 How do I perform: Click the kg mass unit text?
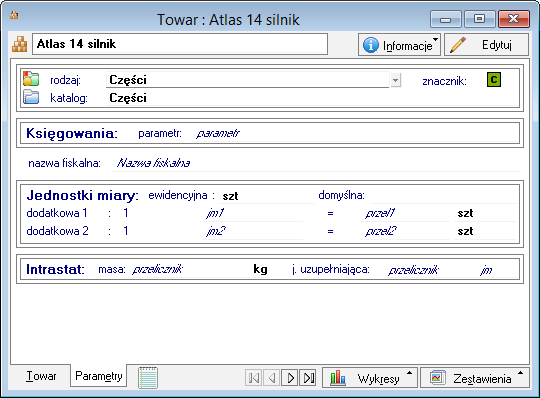tap(260, 269)
